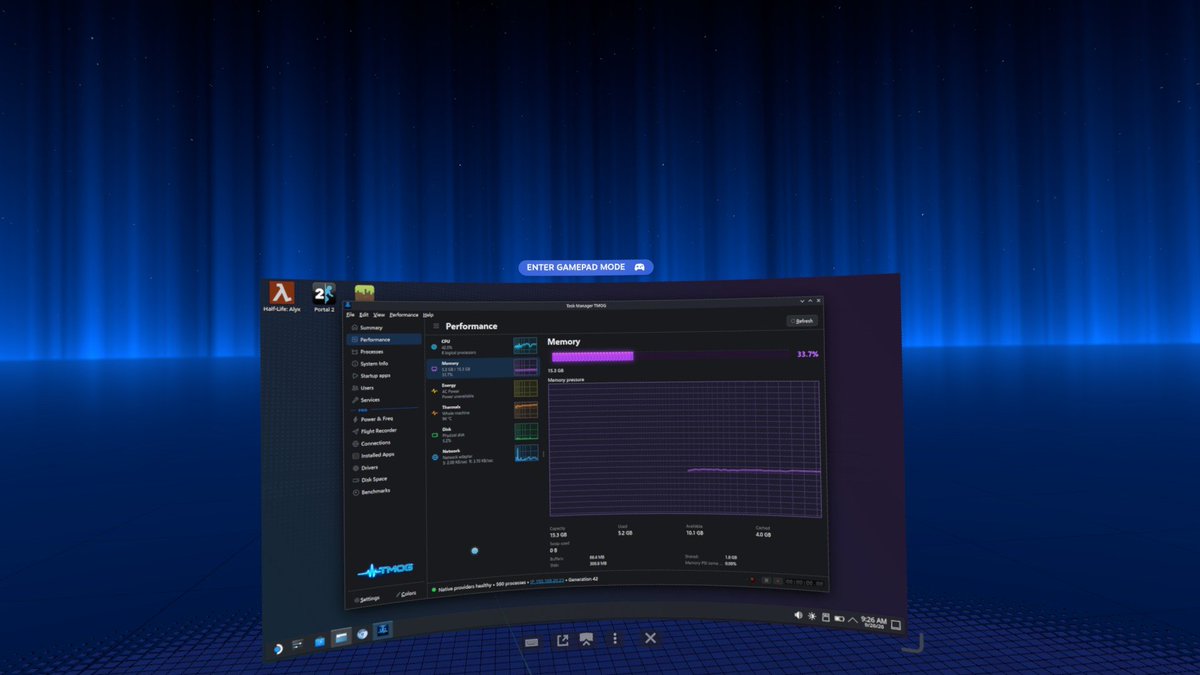Open the System Info page
Image resolution: width=1200 pixels, height=675 pixels.
[x=384, y=364]
